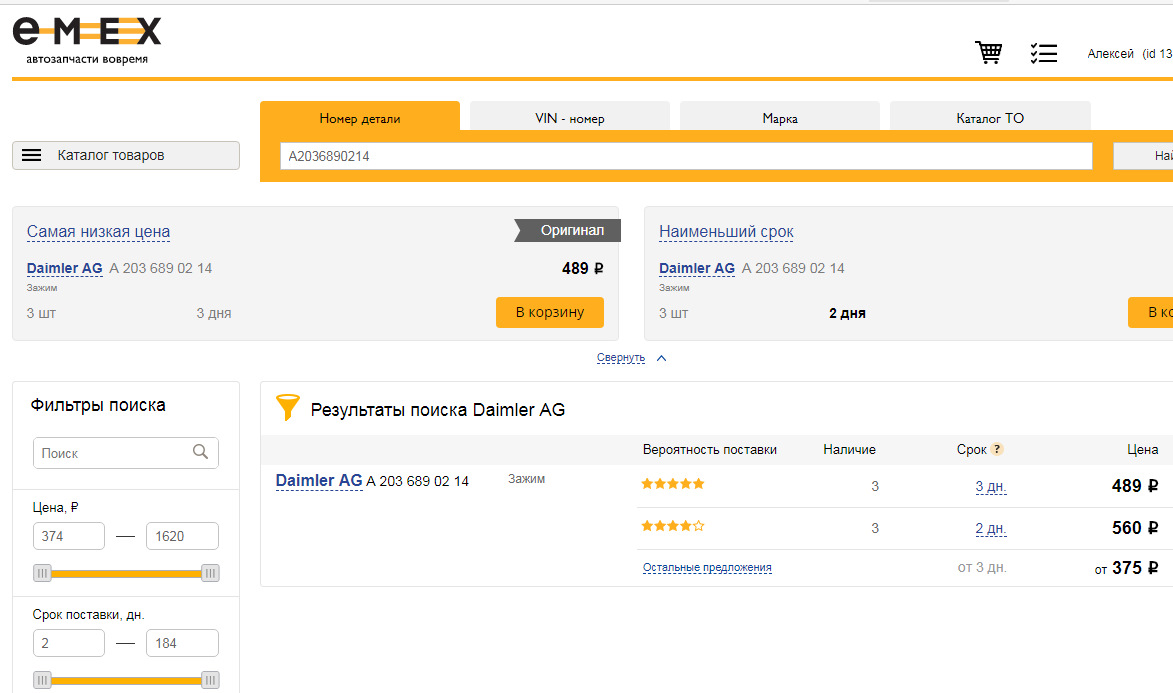Image resolution: width=1173 pixels, height=693 pixels.
Task: Click the hamburger icon in Каталог товаров
Action: coord(31,155)
